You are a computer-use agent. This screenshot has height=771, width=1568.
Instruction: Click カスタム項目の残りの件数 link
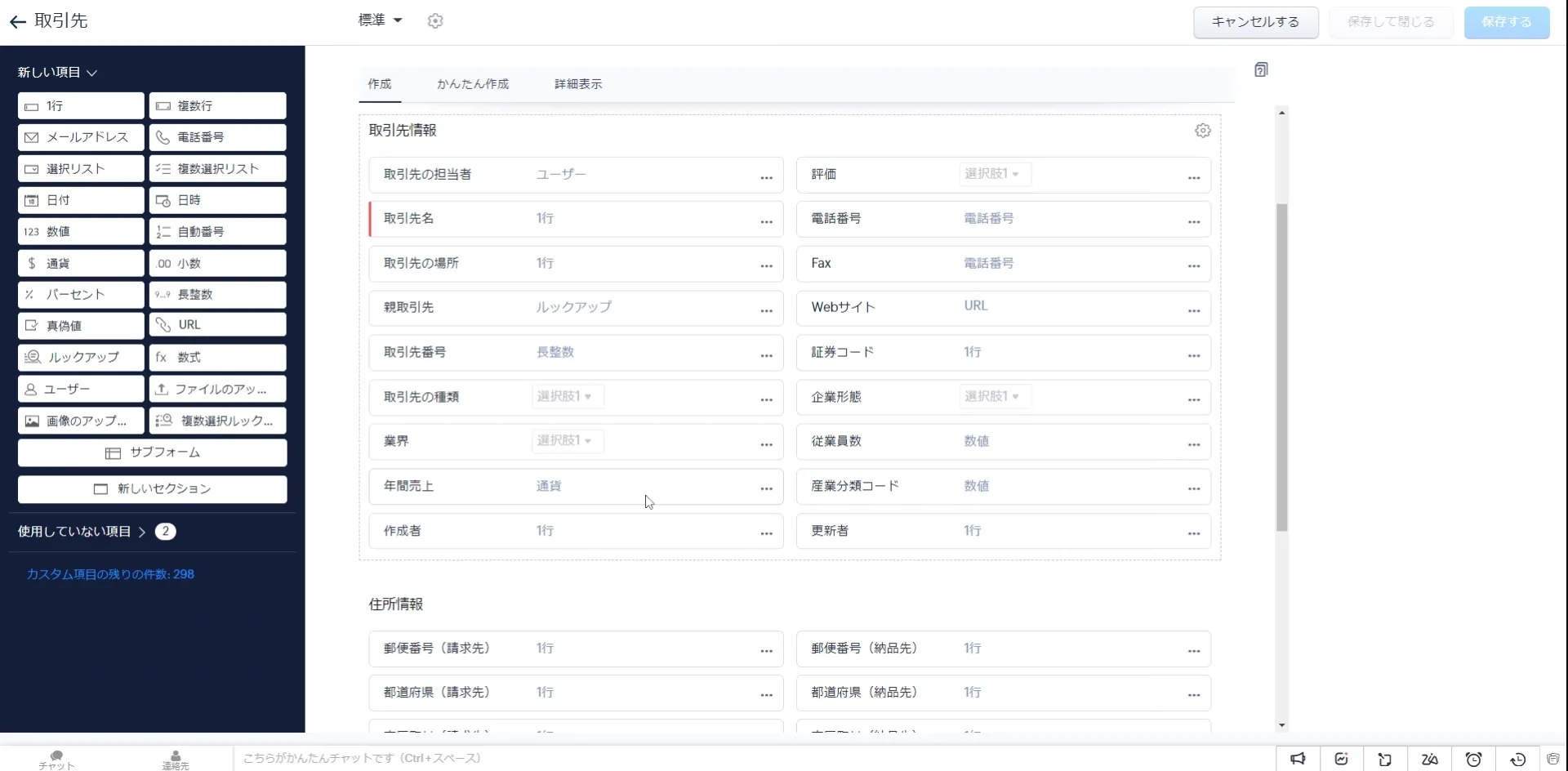(x=110, y=574)
